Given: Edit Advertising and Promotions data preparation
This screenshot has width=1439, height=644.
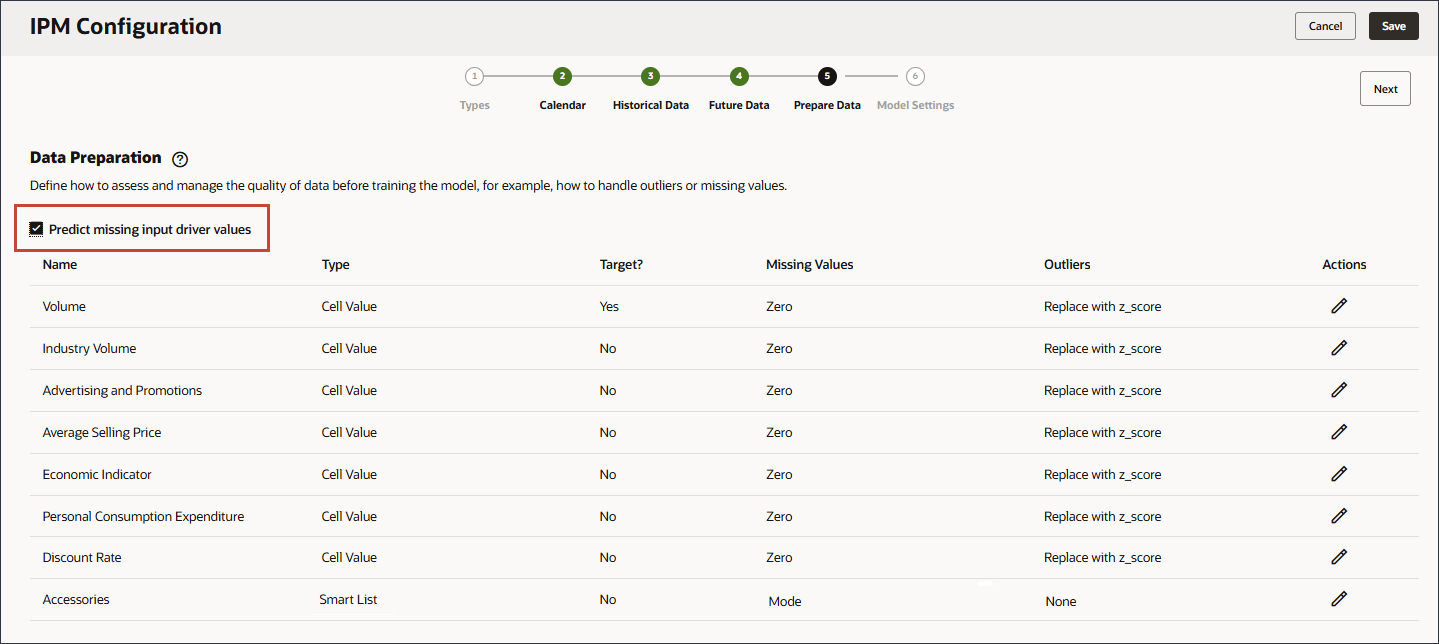Looking at the screenshot, I should (1339, 390).
